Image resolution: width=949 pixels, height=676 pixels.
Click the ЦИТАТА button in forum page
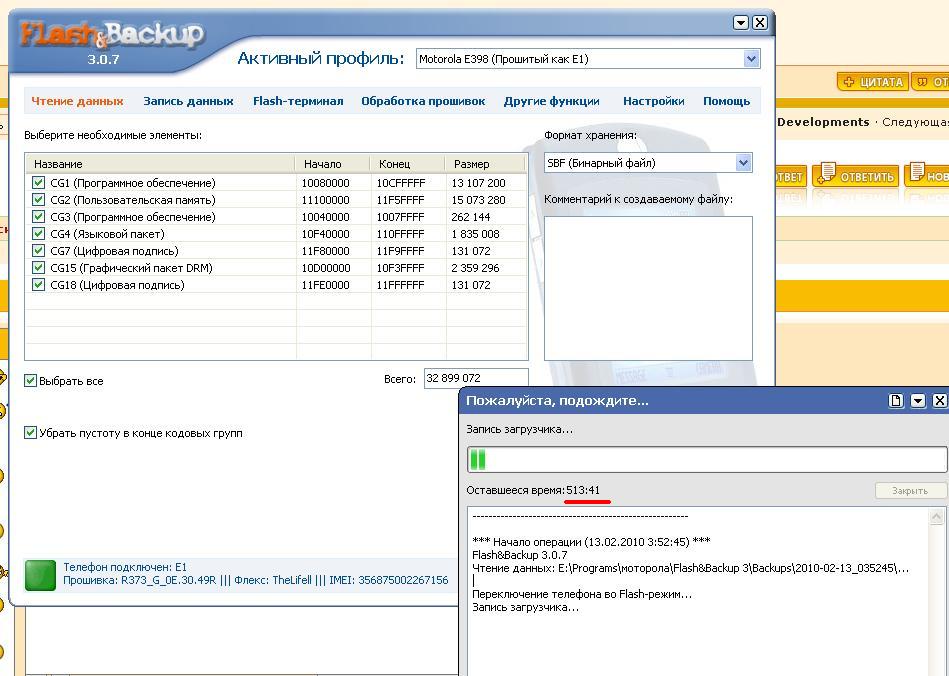873,82
